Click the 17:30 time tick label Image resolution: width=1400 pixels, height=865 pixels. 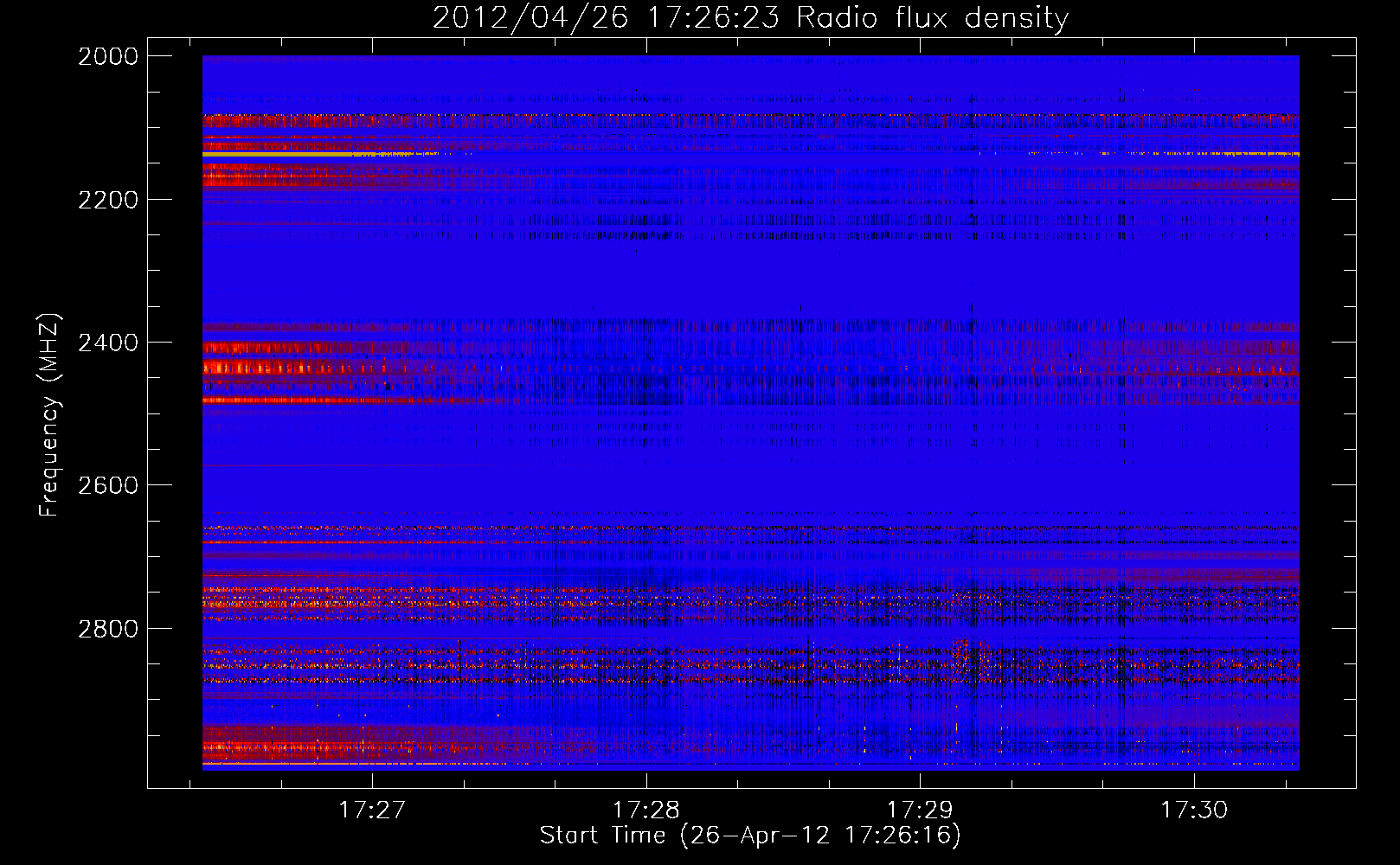point(1194,810)
